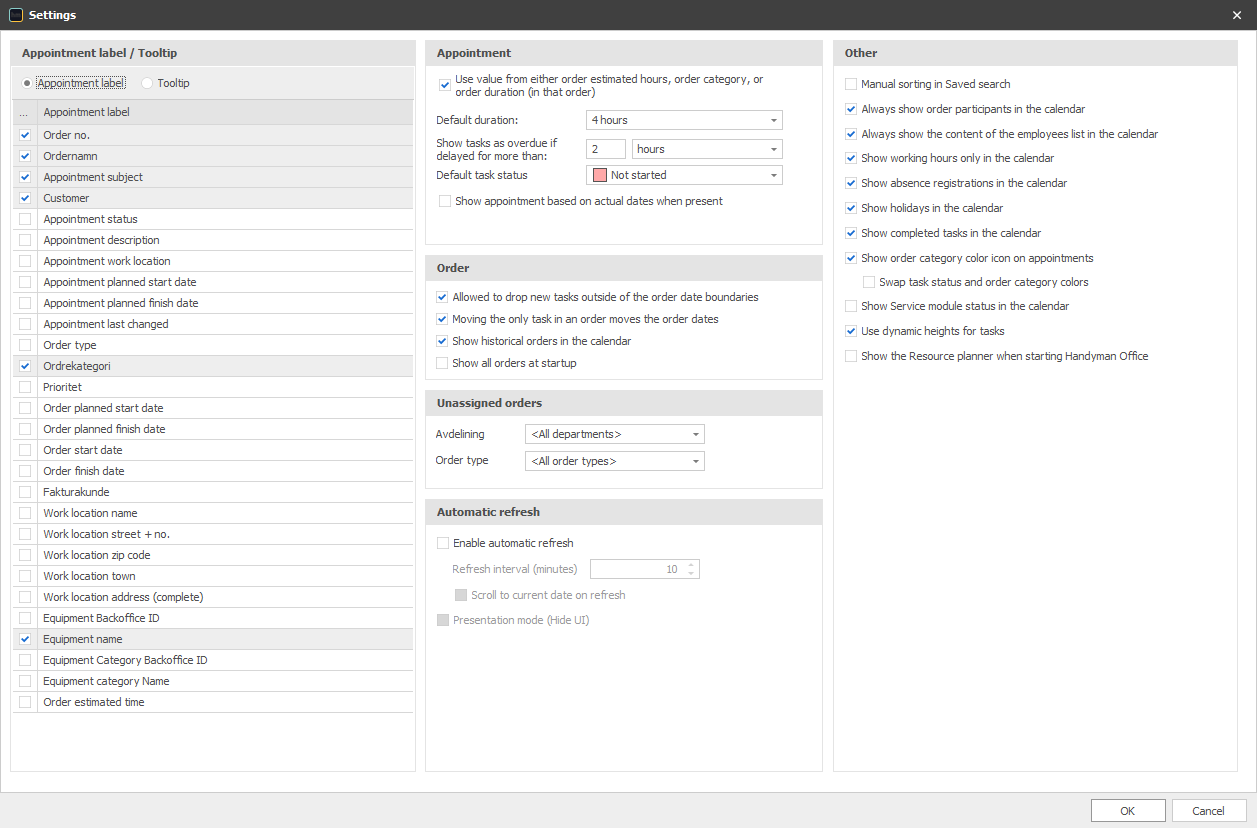Toggle Show absence registrations in the calendar
Screen dimensions: 1257x828
click(851, 183)
